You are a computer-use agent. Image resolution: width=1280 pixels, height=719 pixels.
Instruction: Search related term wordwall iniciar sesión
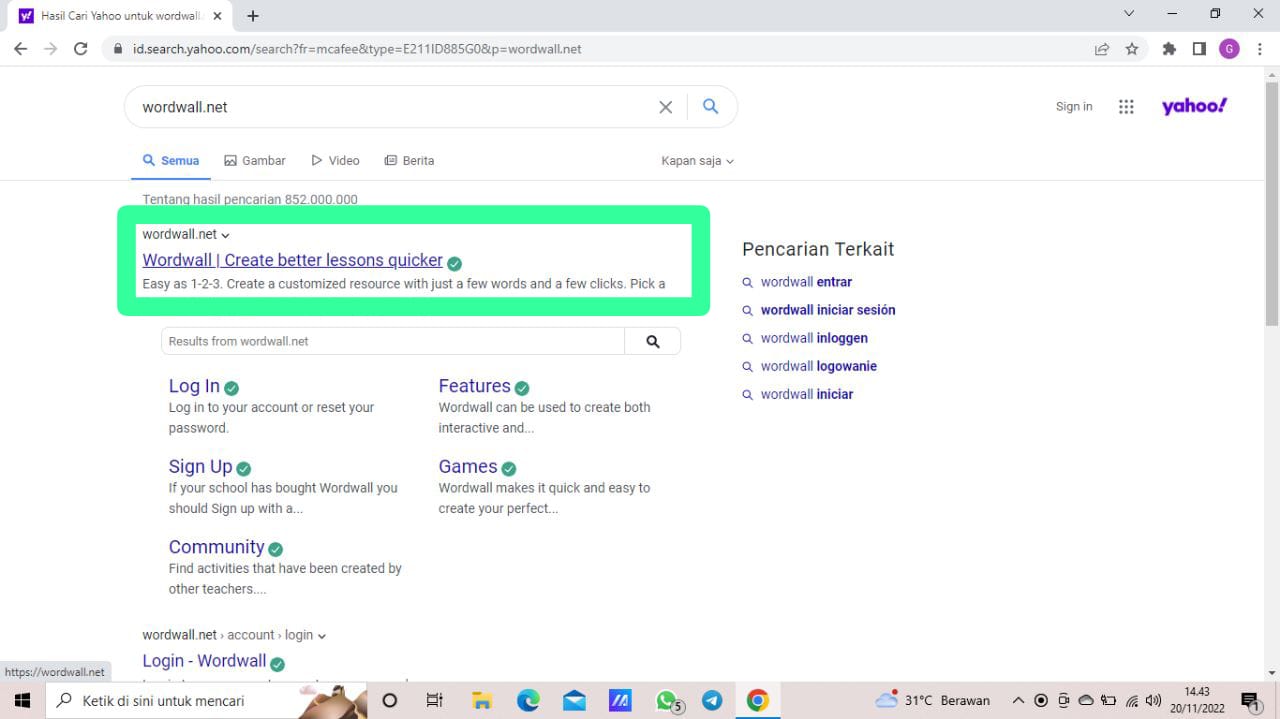(828, 310)
